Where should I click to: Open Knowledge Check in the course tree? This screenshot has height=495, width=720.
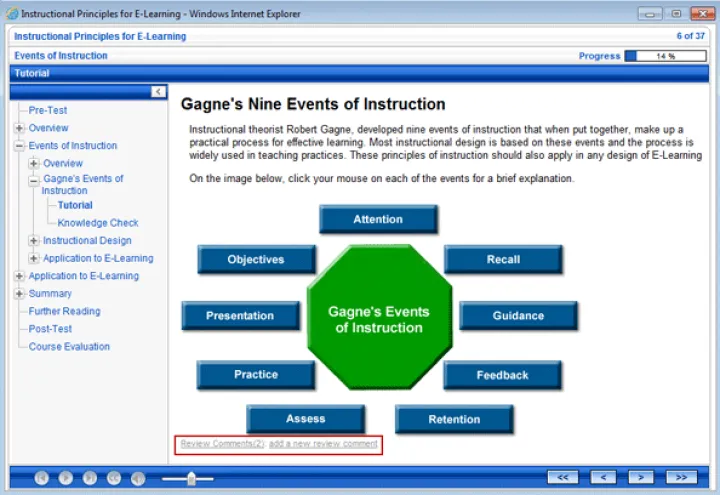pyautogui.click(x=98, y=223)
